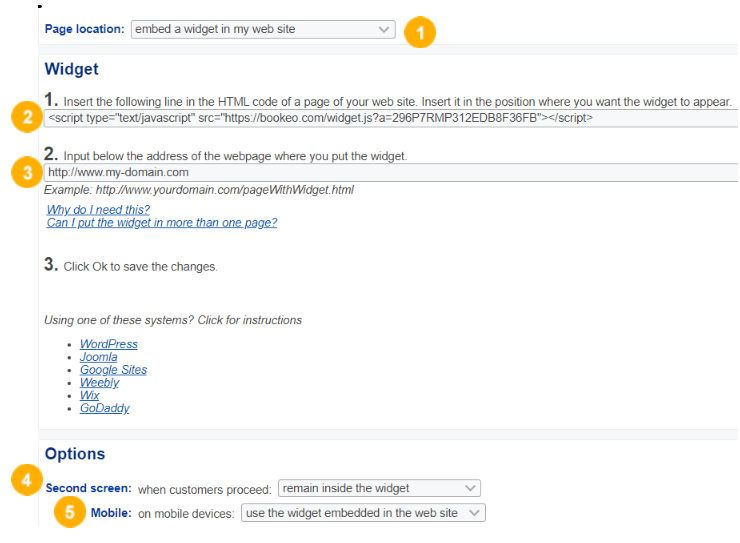The image size is (740, 543).
Task: Click 'Using one of these systems?' text
Action: [x=119, y=320]
